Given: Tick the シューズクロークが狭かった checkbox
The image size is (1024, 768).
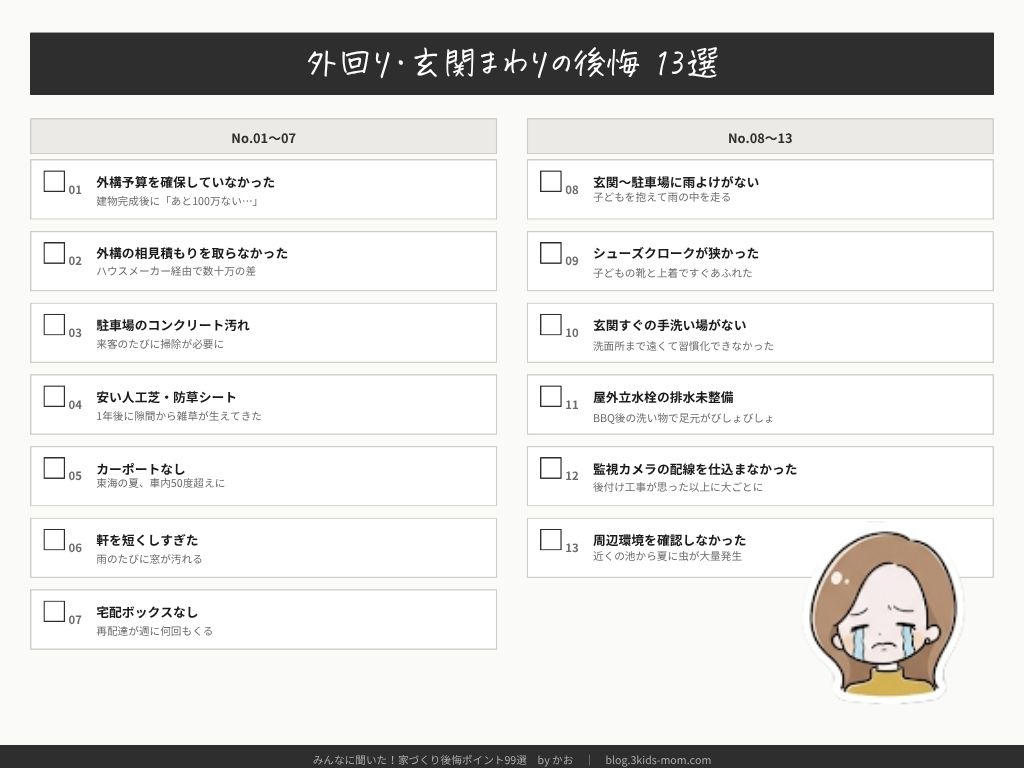Looking at the screenshot, I should click(x=551, y=253).
